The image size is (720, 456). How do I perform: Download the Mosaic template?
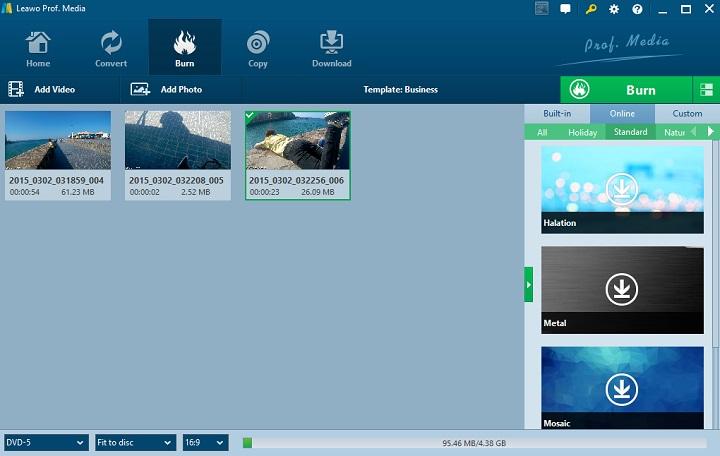coord(622,389)
